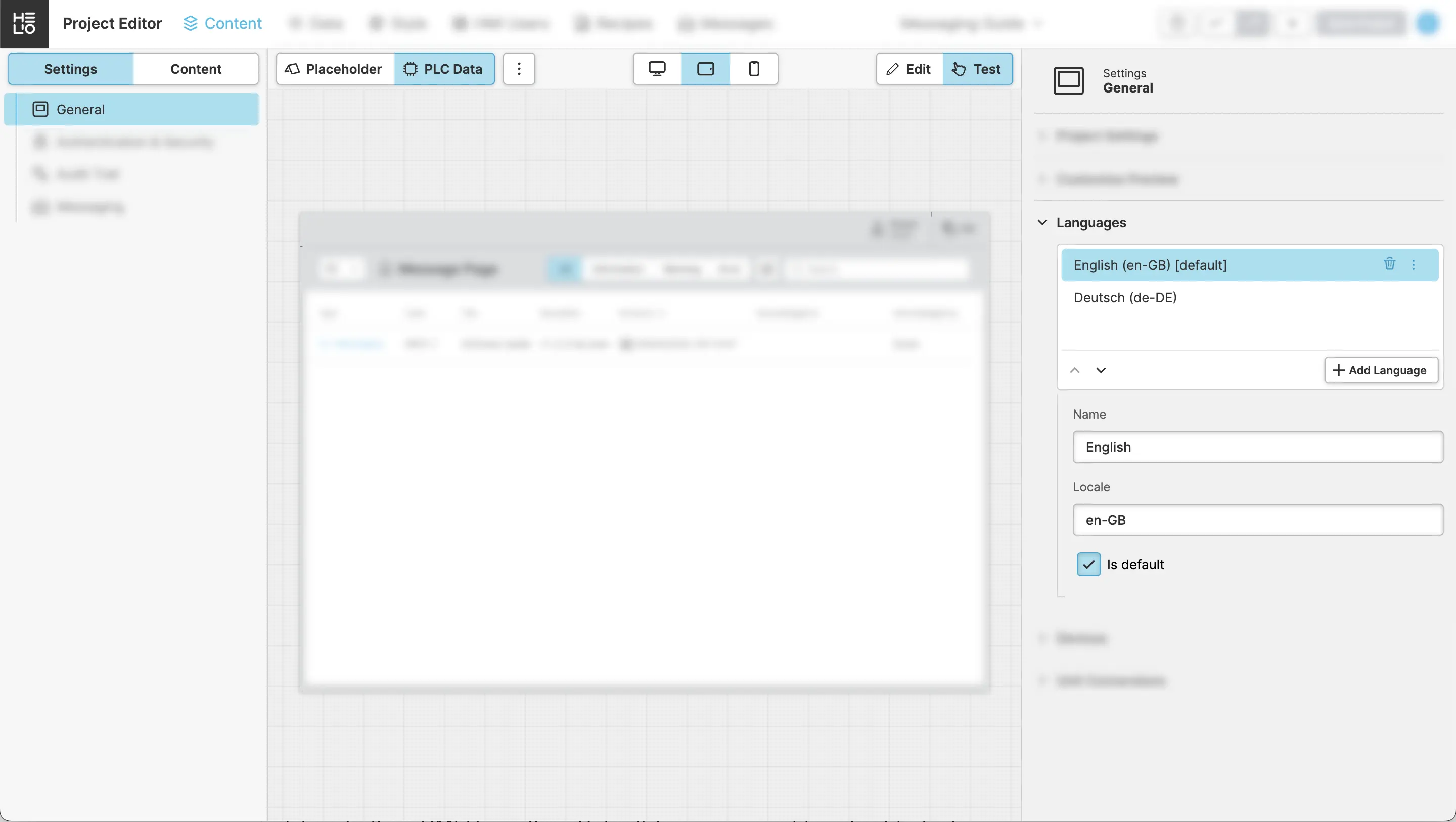Screen dimensions: 1456x822
Task: Select the desktop monitor preview icon
Action: (657, 69)
